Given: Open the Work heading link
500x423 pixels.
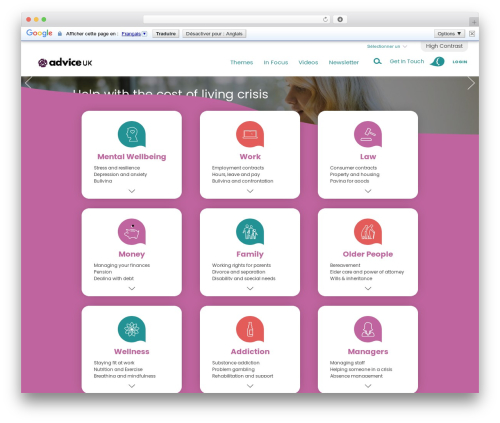Looking at the screenshot, I should coord(250,157).
